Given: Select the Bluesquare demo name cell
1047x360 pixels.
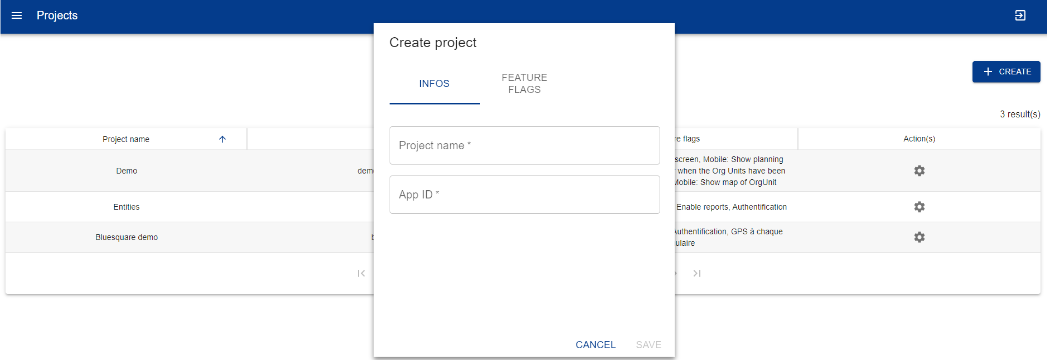Looking at the screenshot, I should point(126,237).
